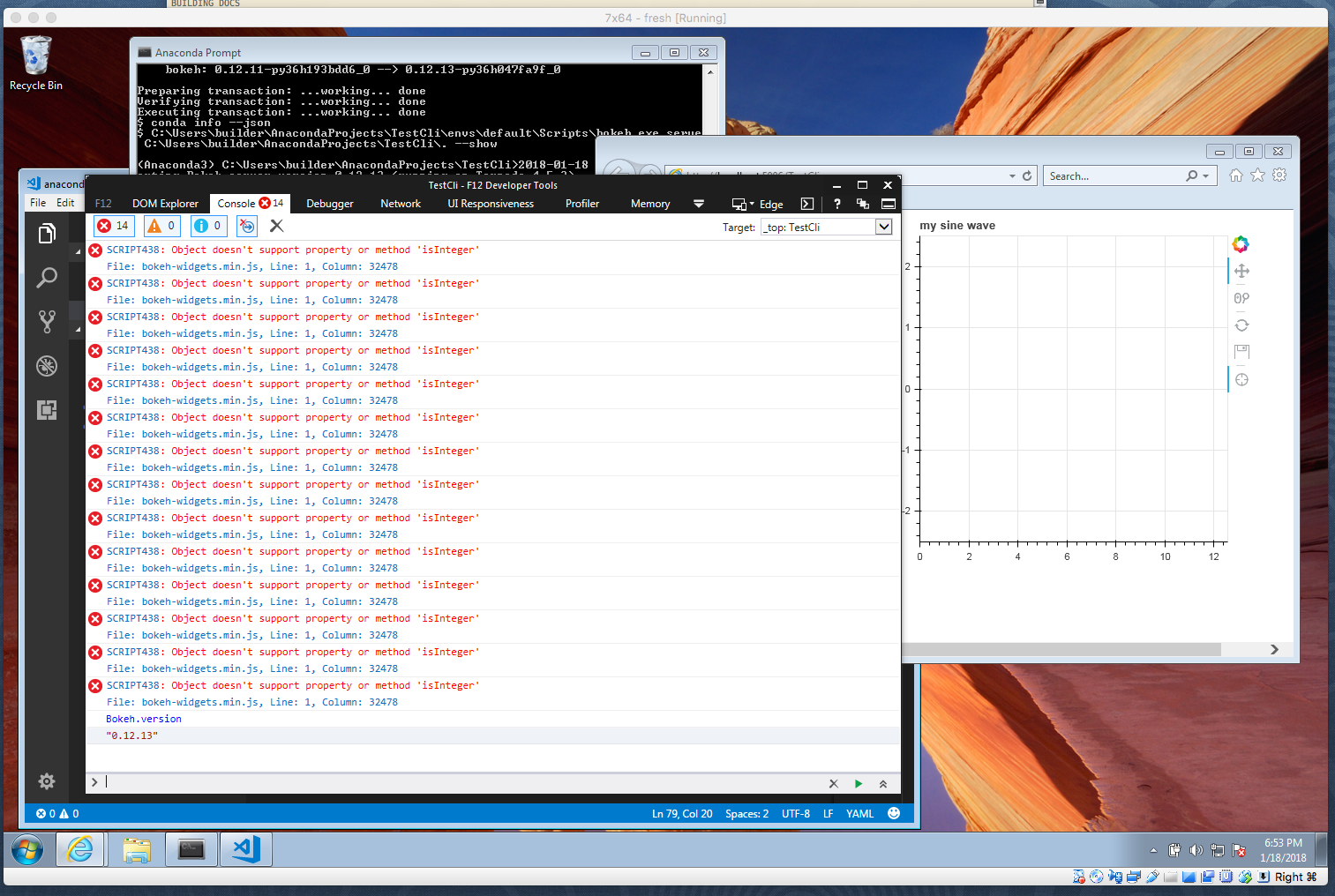The image size is (1335, 896).
Task: Toggle the Bokeh Wheel Zoom tool
Action: (1241, 298)
